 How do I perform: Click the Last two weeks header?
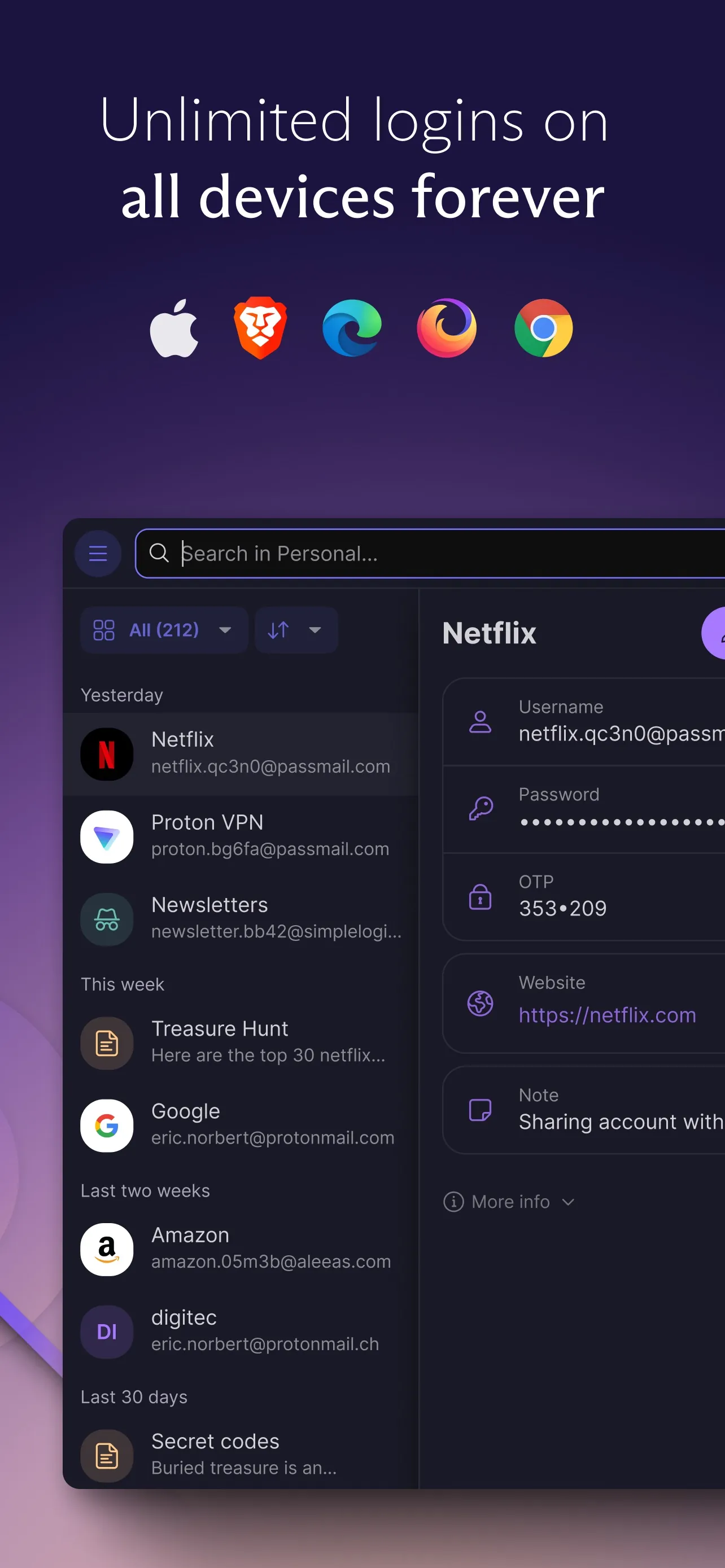(145, 1190)
